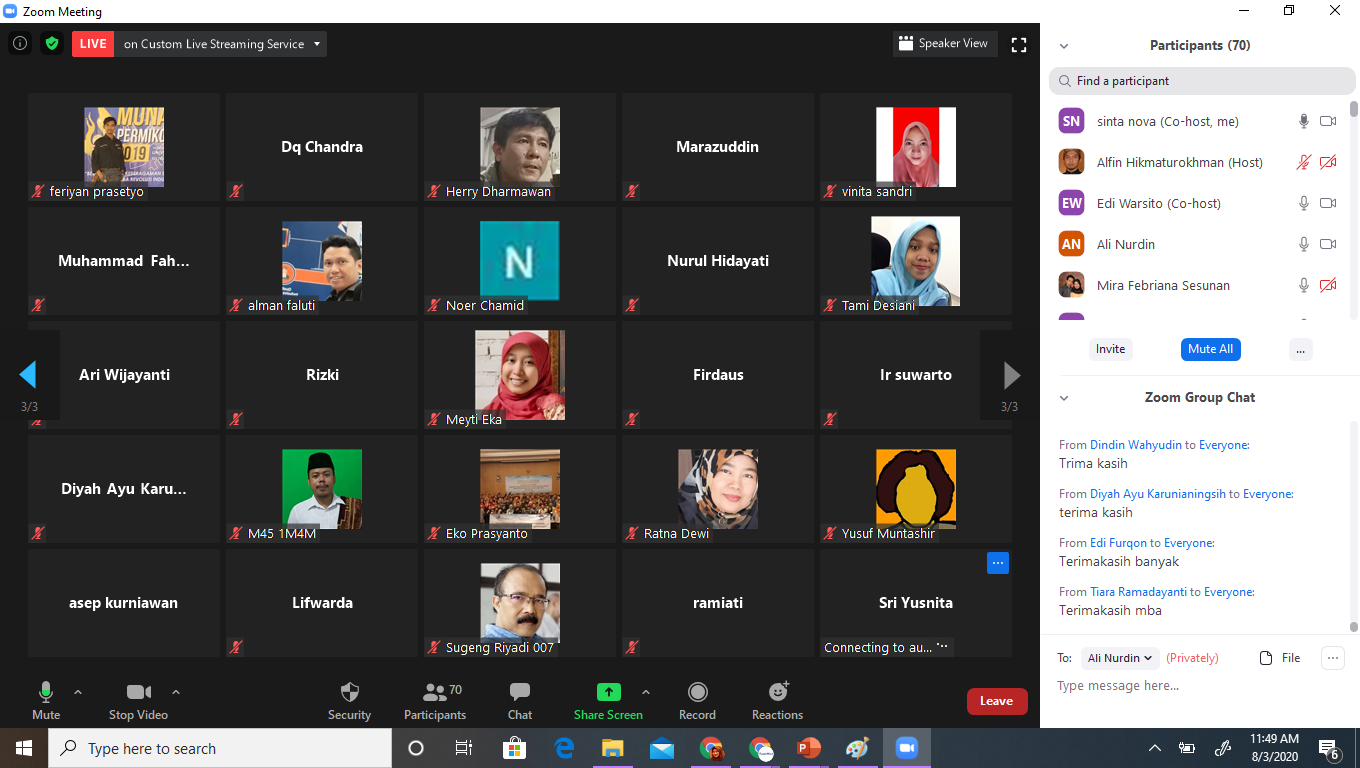
Task: Click the Mute All button
Action: click(1210, 349)
